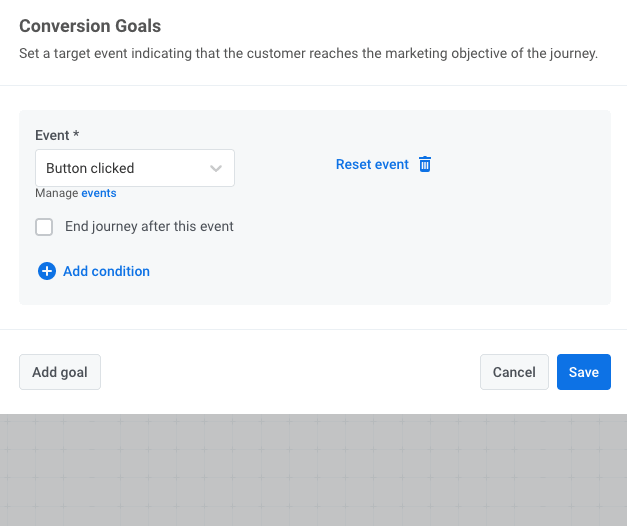Screen dimensions: 627x526
Task: Enable the End journey after this event checkbox
Action: 44,227
